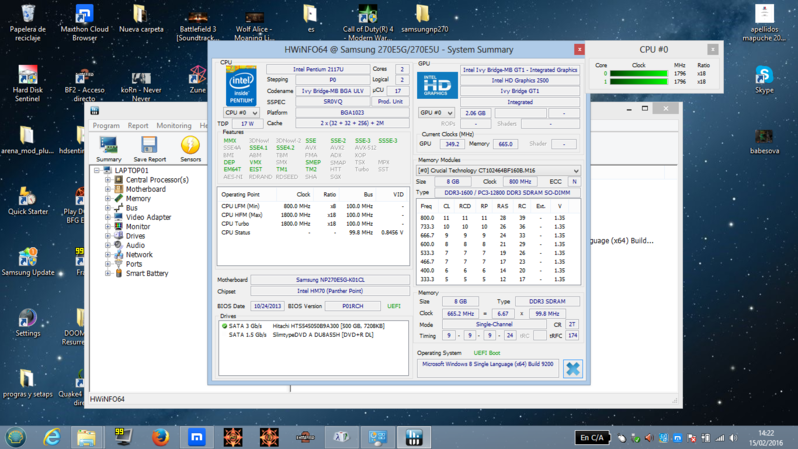Select the SlimtypeDVD SATA 1.5 Gb/s drive row
The width and height of the screenshot is (798, 449).
(x=313, y=334)
